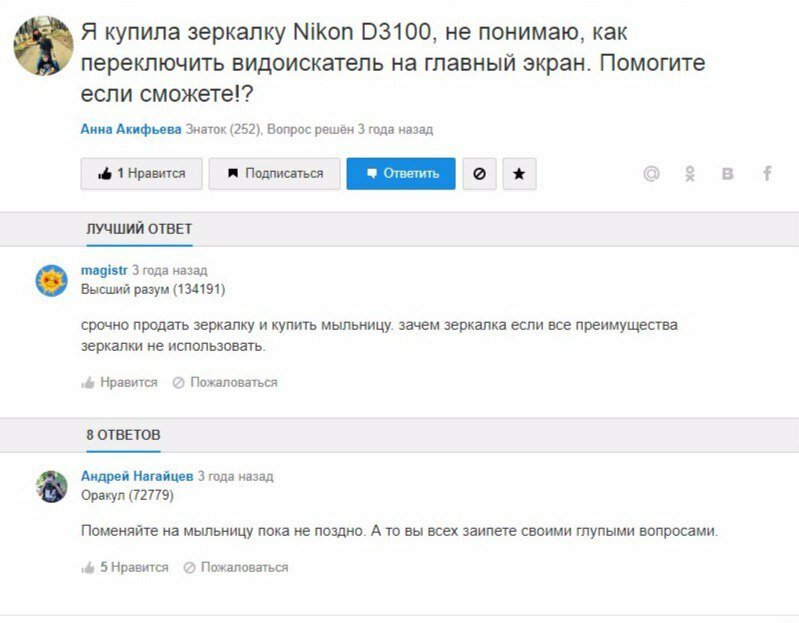Click magistr's round avatar image
This screenshot has height=623, width=799.
[x=51, y=281]
